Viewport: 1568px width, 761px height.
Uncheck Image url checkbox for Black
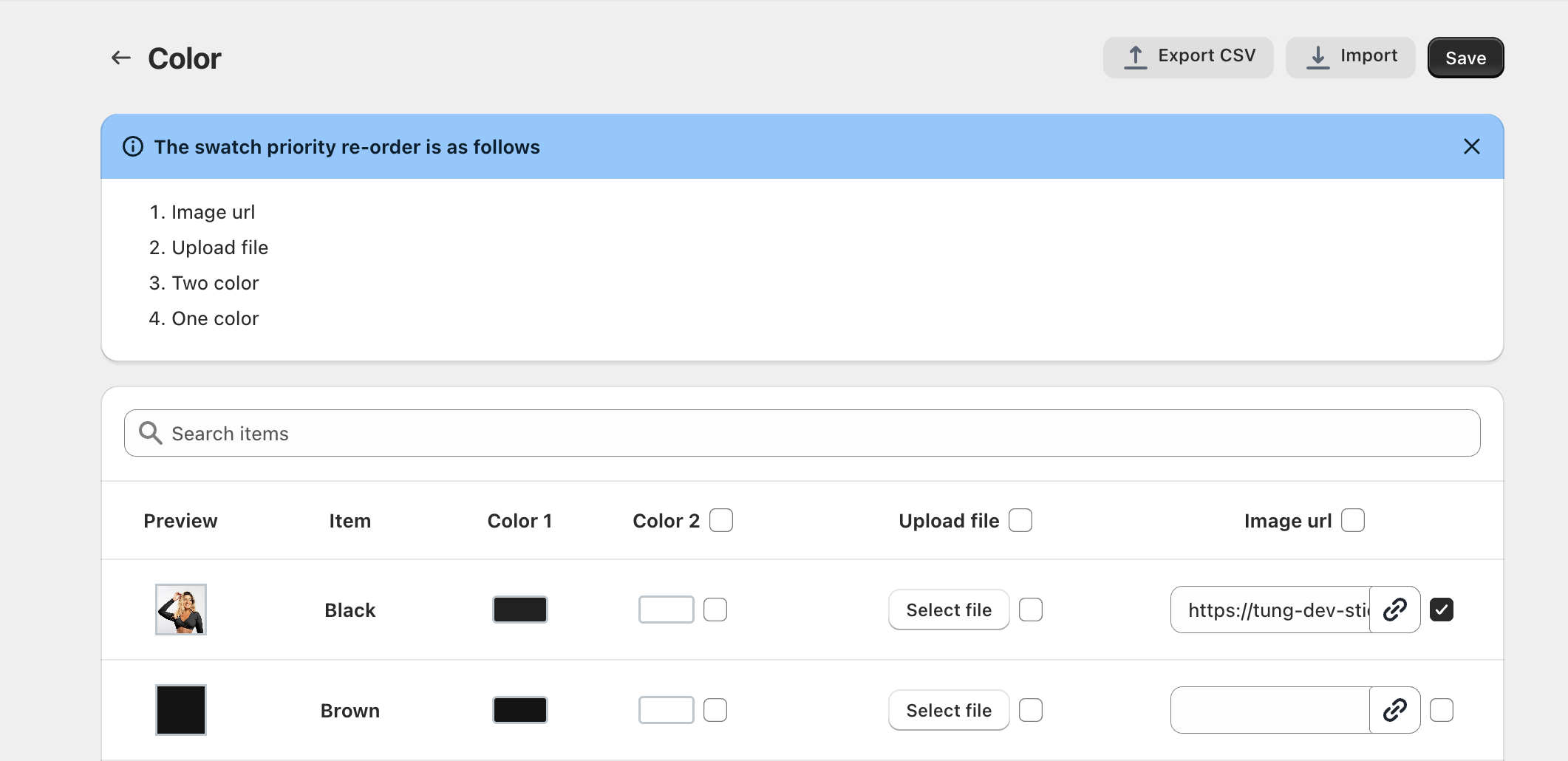(x=1442, y=610)
